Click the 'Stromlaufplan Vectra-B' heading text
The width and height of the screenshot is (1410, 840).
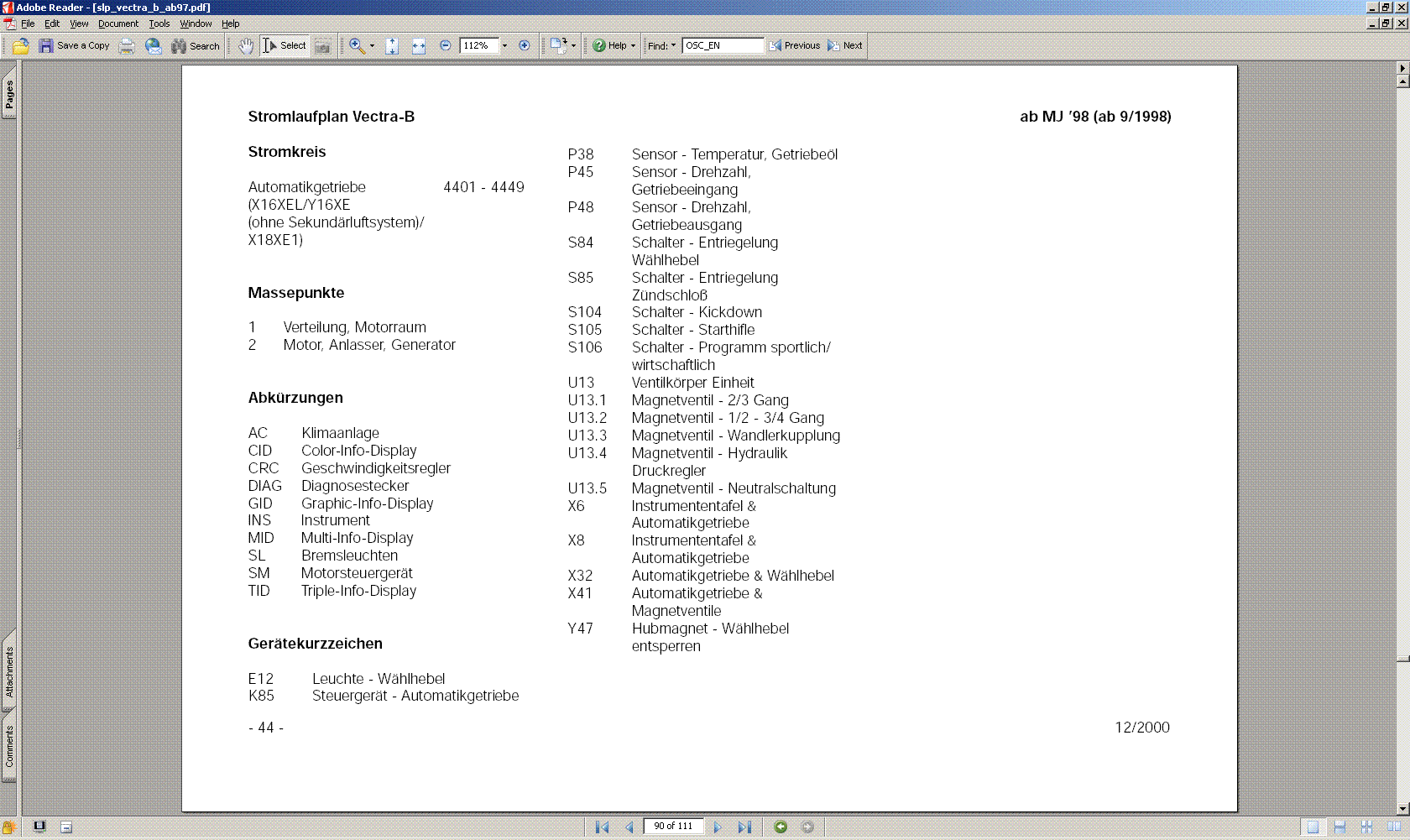332,117
